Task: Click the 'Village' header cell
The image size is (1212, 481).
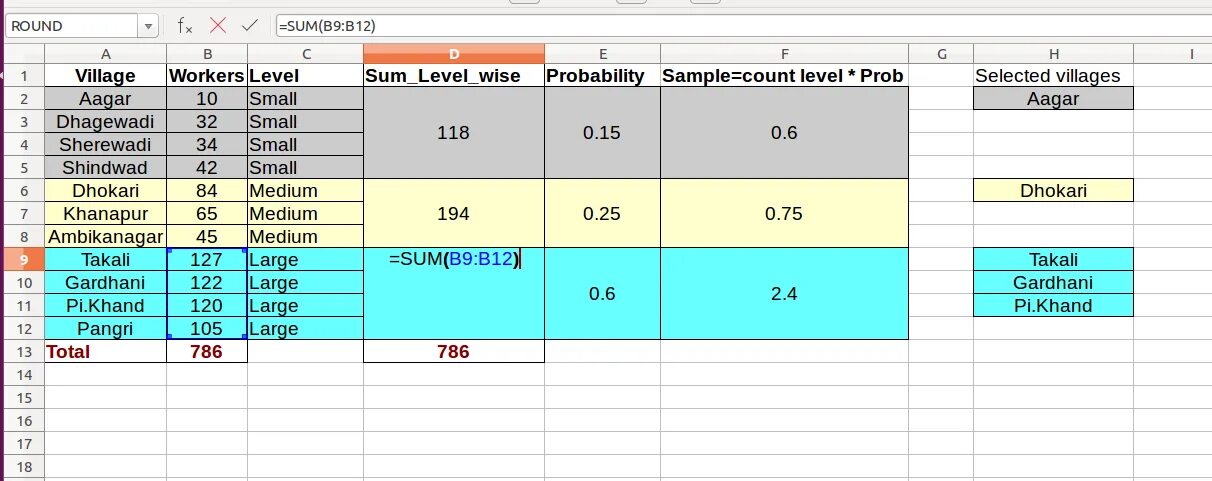Action: (106, 76)
